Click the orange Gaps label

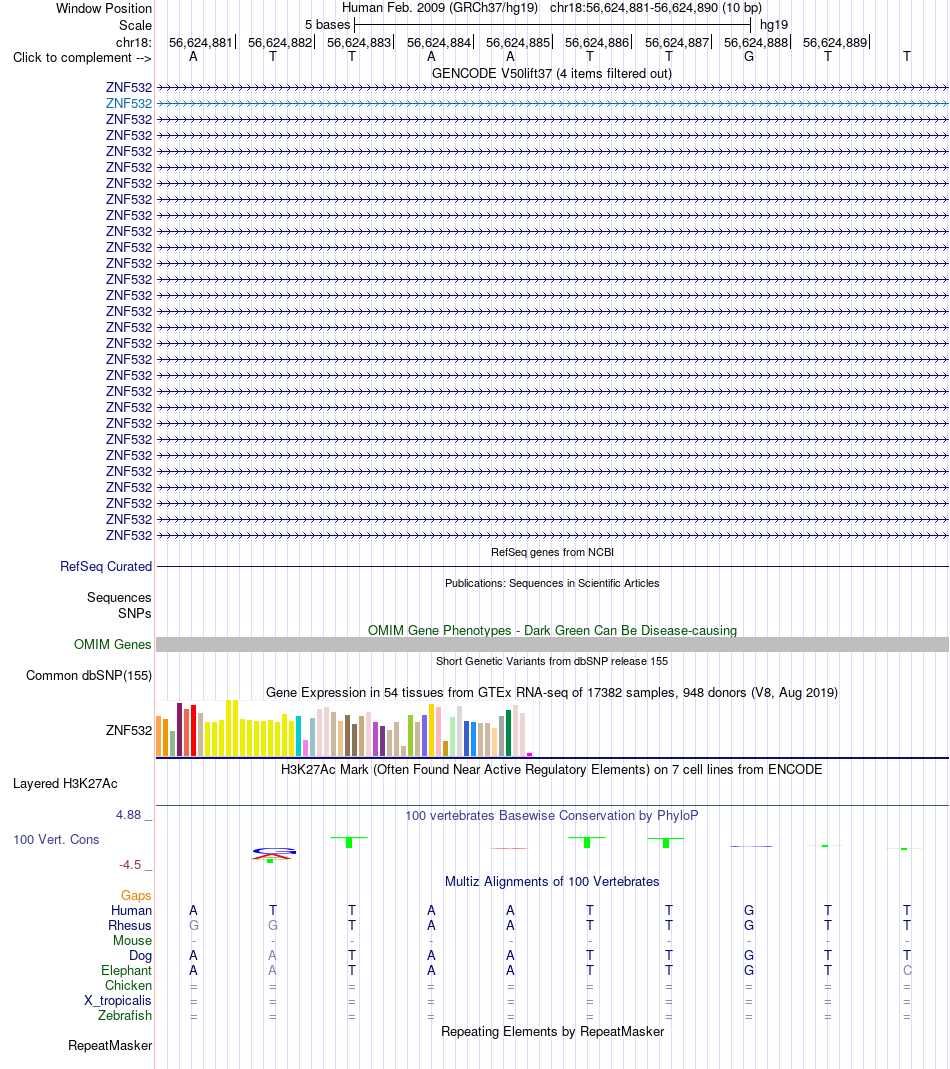[x=136, y=896]
